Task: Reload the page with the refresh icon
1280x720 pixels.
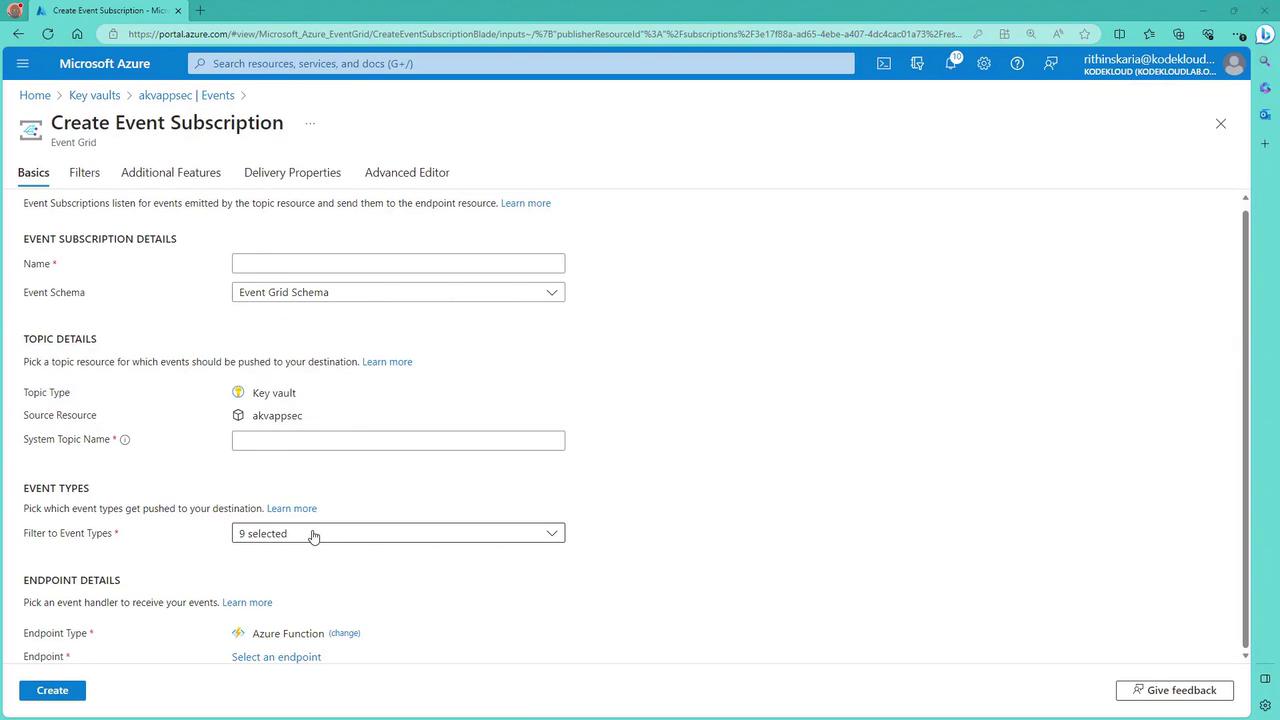Action: [x=48, y=34]
